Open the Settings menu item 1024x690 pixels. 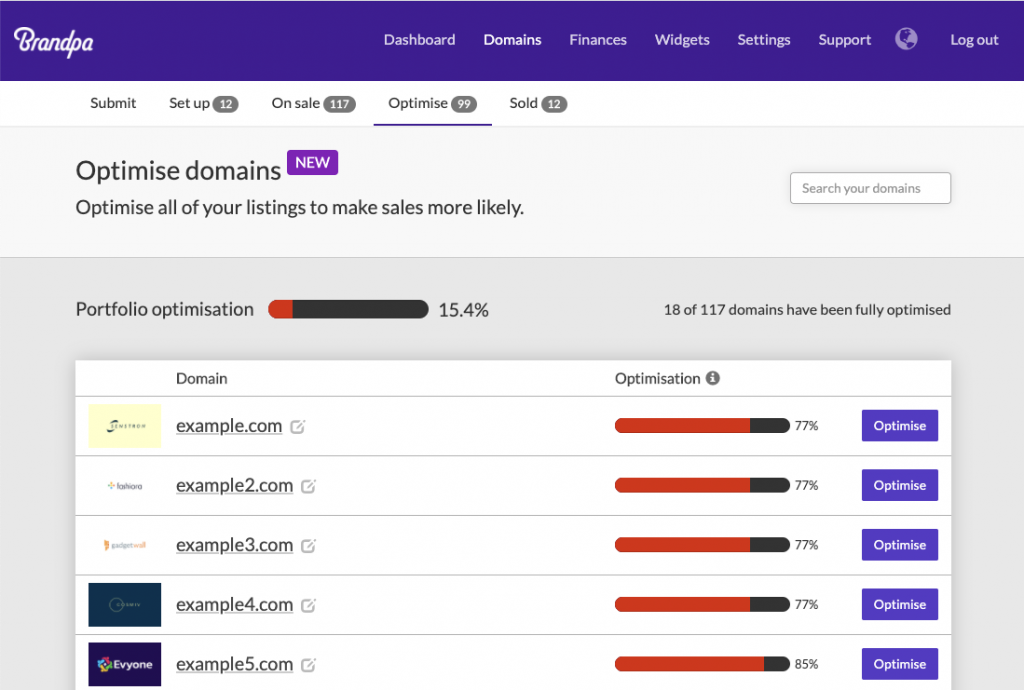click(763, 40)
